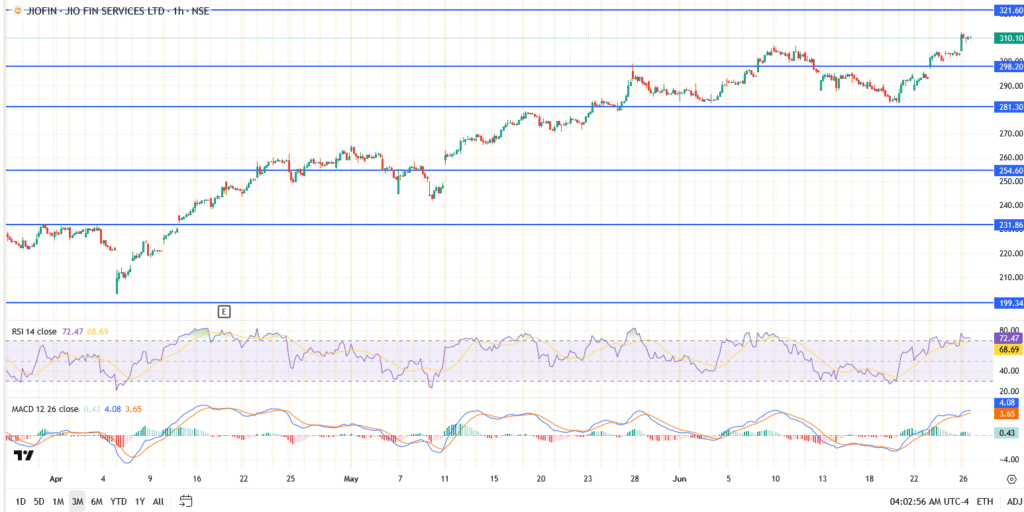This screenshot has height=512, width=1024.
Task: Display All available history range
Action: 158,501
